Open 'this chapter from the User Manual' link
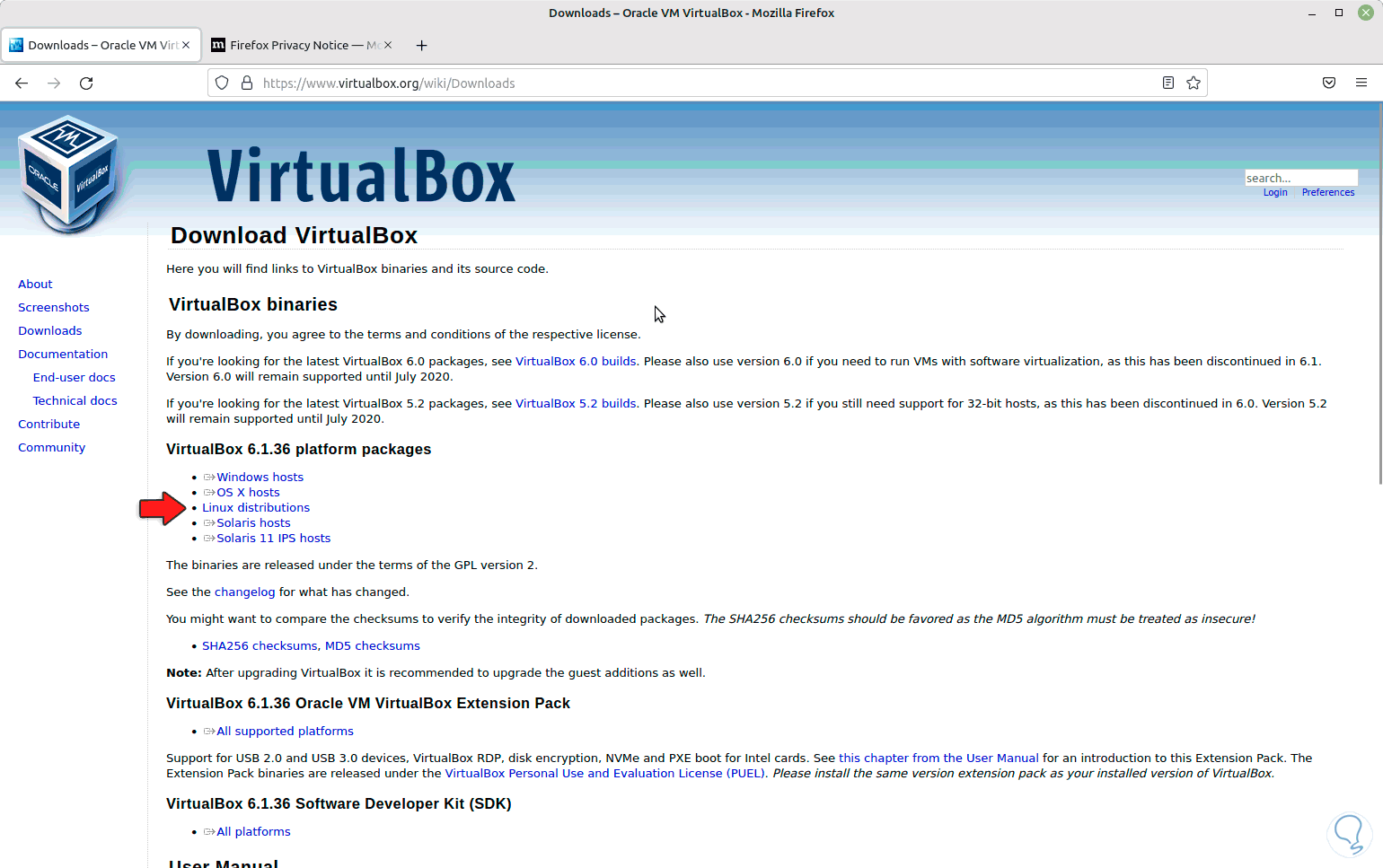Screen dimensions: 1383x868 coord(938,758)
